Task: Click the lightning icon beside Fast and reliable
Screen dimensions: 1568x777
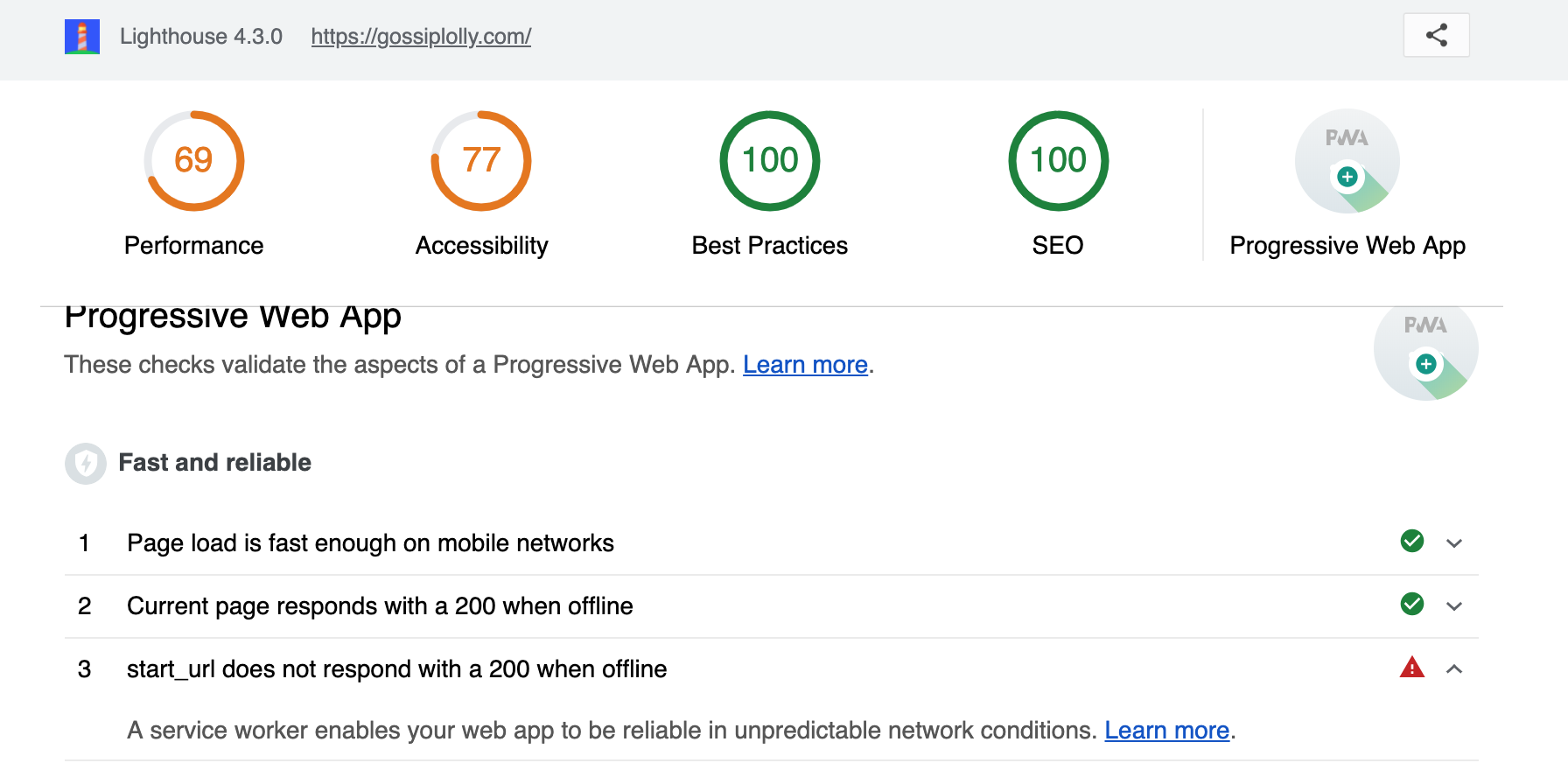Action: (85, 463)
